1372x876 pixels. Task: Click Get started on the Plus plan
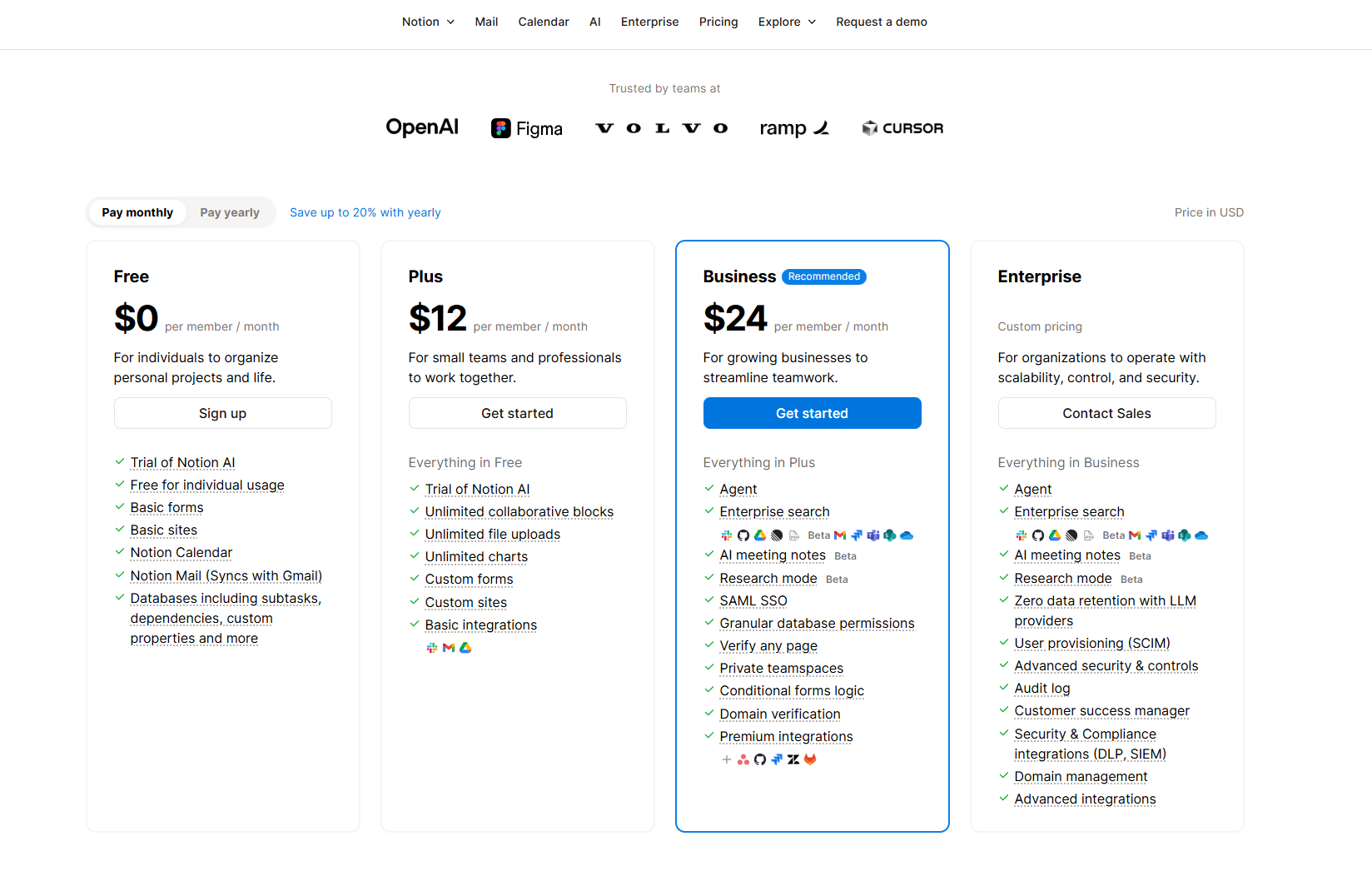(x=518, y=413)
